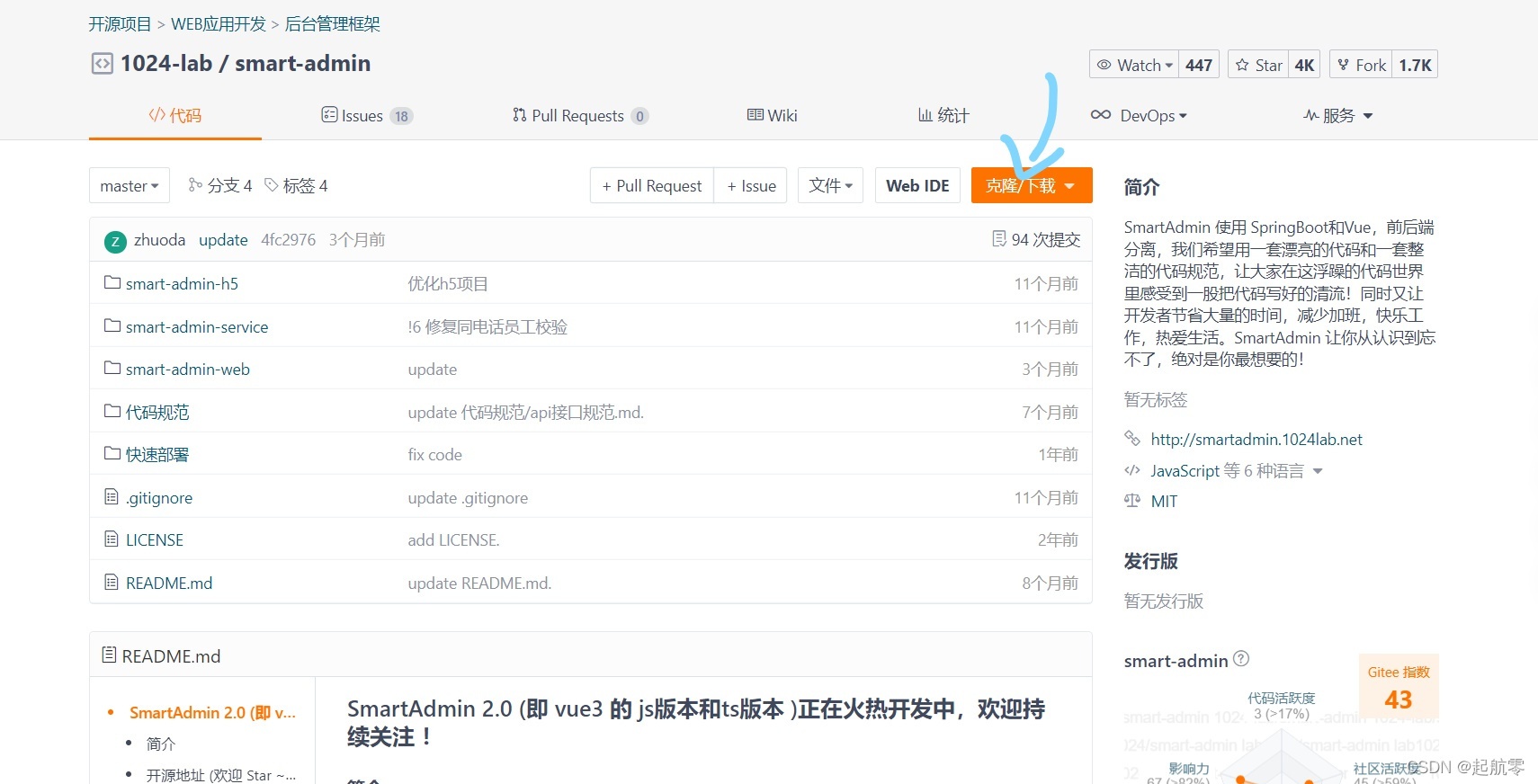Open the 克隆/下载 dropdown button

point(1032,185)
